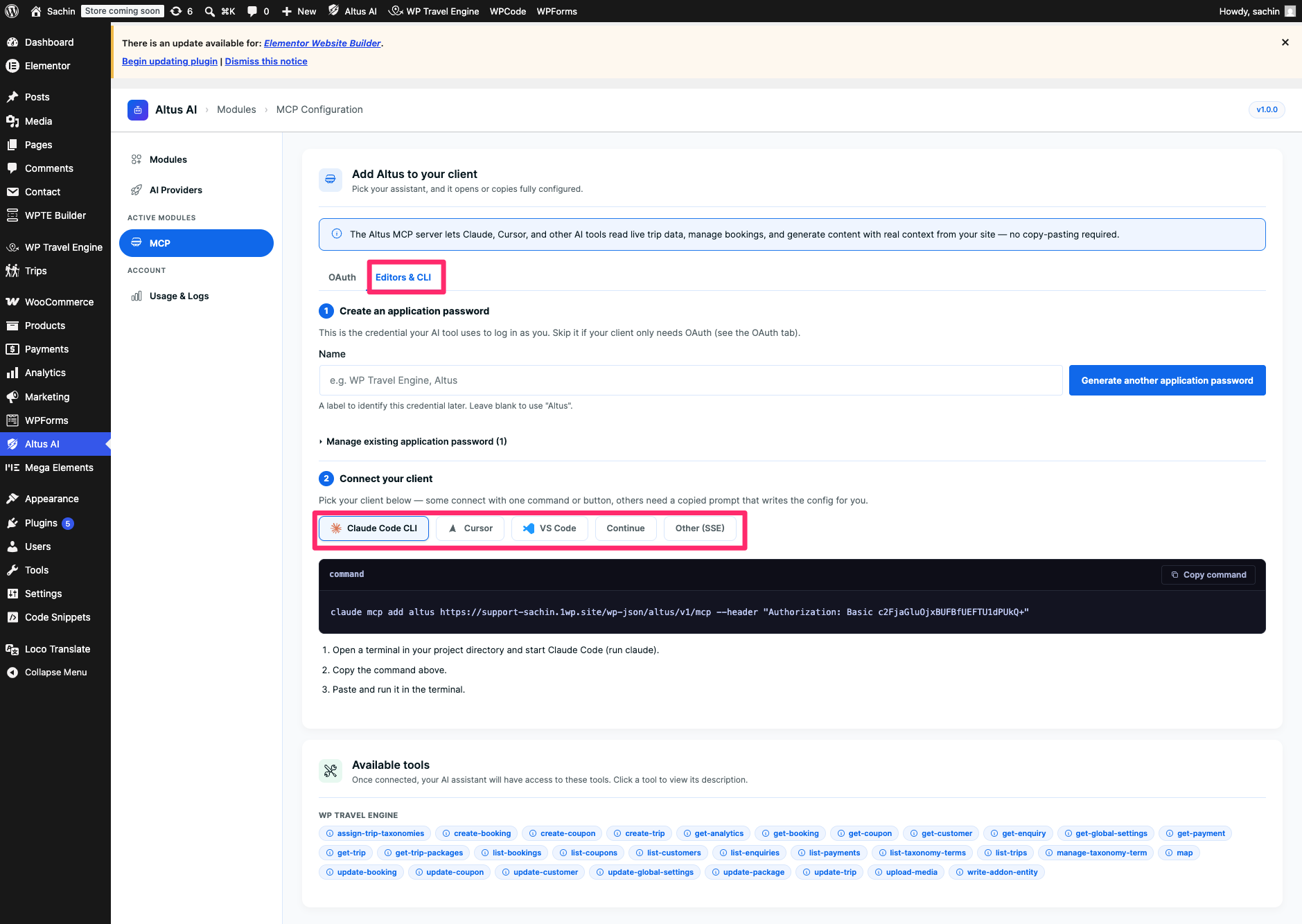Image resolution: width=1302 pixels, height=924 pixels.
Task: Open Loco Translate in sidebar
Action: click(55, 649)
